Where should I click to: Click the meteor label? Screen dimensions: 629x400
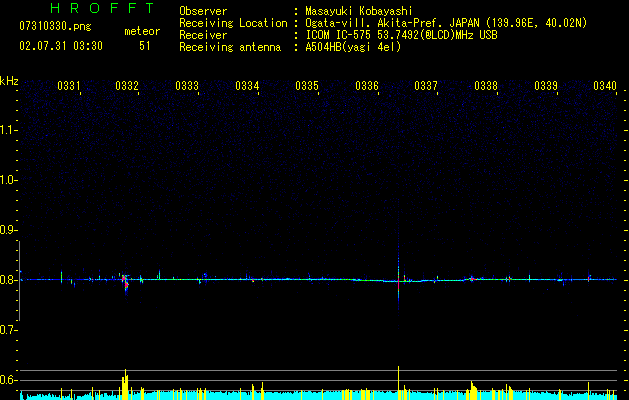point(142,31)
